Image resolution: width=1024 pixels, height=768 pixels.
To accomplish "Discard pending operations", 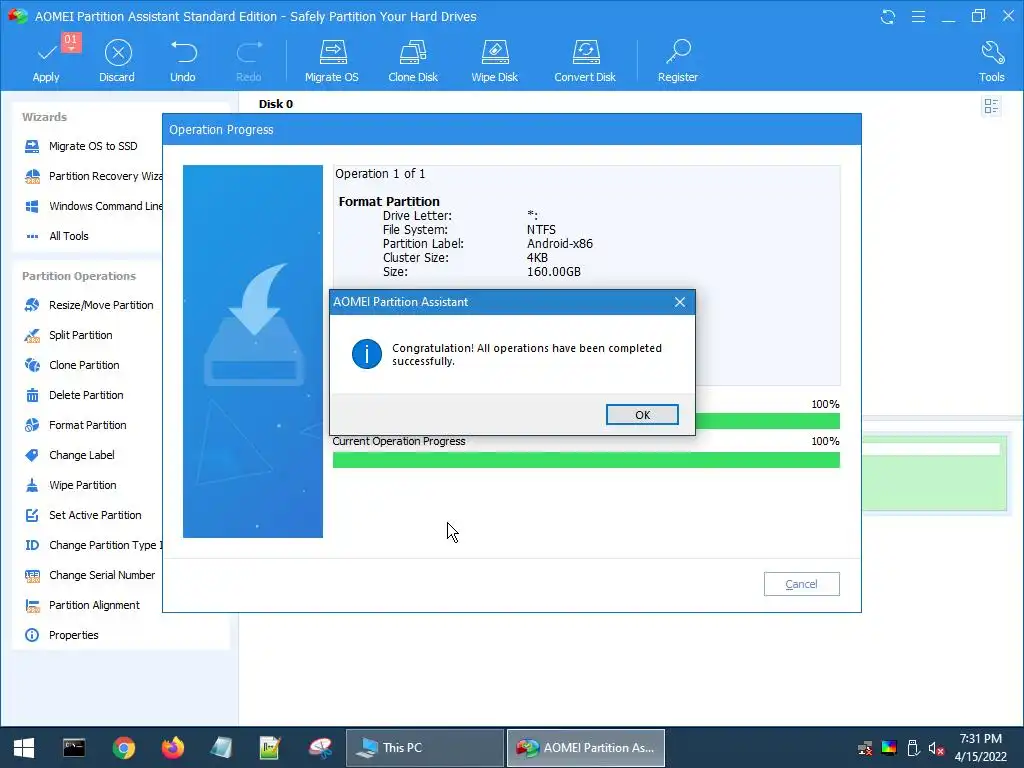I will (118, 61).
